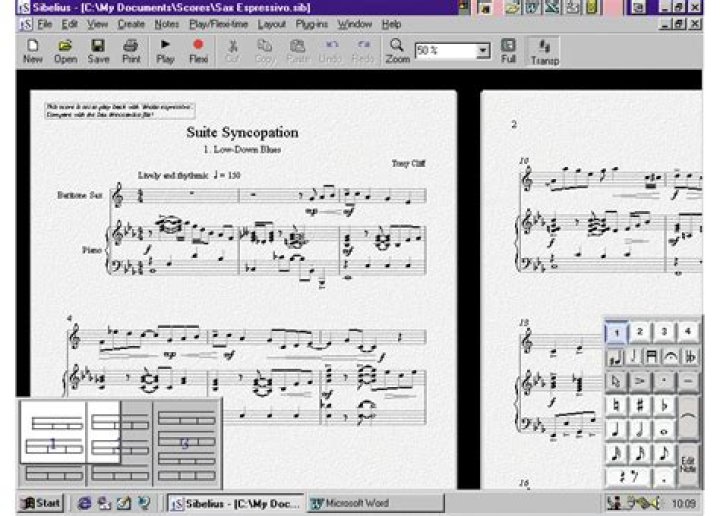Open the 50% zoom dropdown arrow
This screenshot has width=720, height=516.
pos(483,50)
